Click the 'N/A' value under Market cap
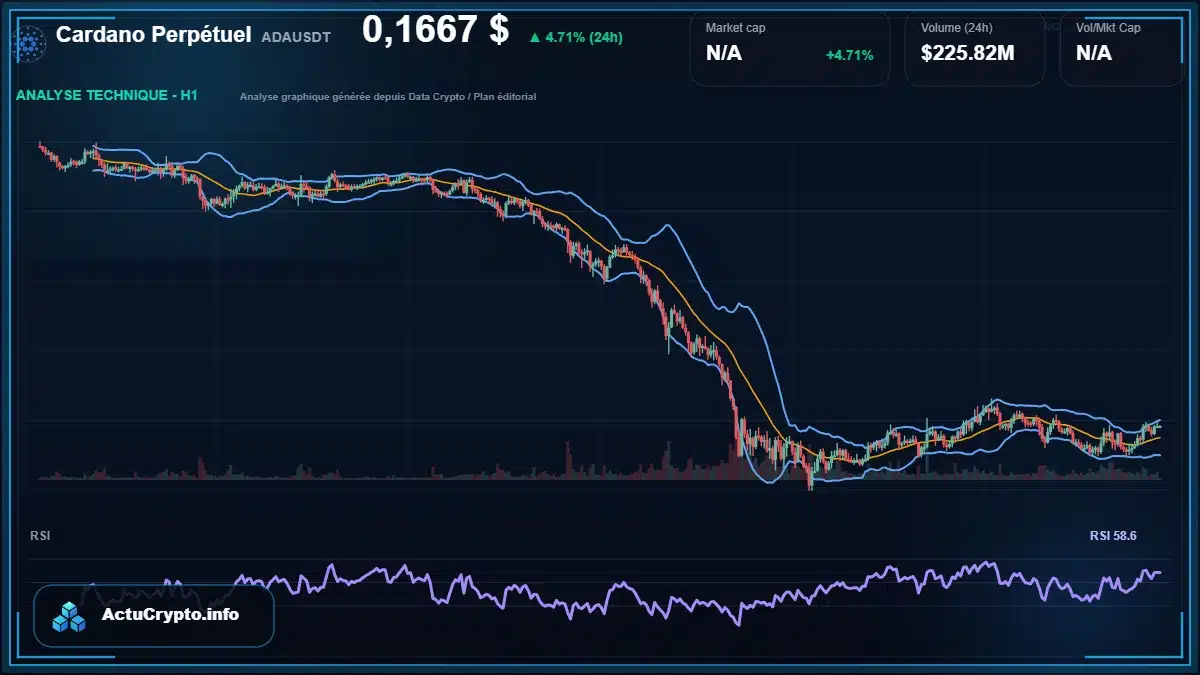Viewport: 1200px width, 675px height. coord(724,54)
